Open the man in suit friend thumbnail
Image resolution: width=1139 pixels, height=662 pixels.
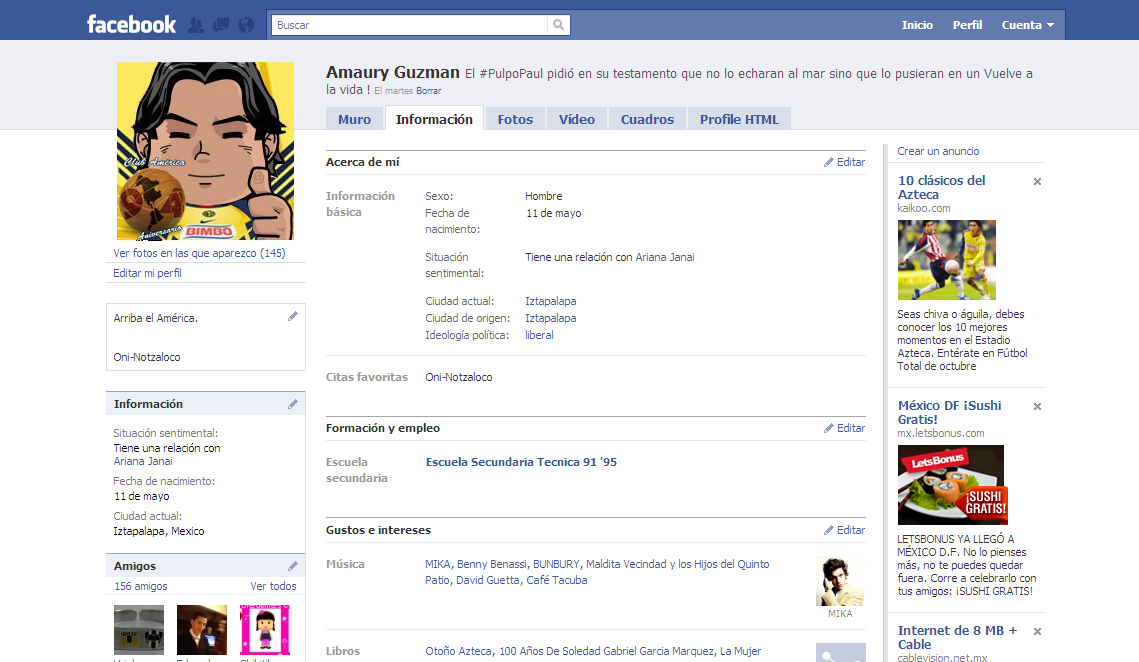click(x=202, y=630)
